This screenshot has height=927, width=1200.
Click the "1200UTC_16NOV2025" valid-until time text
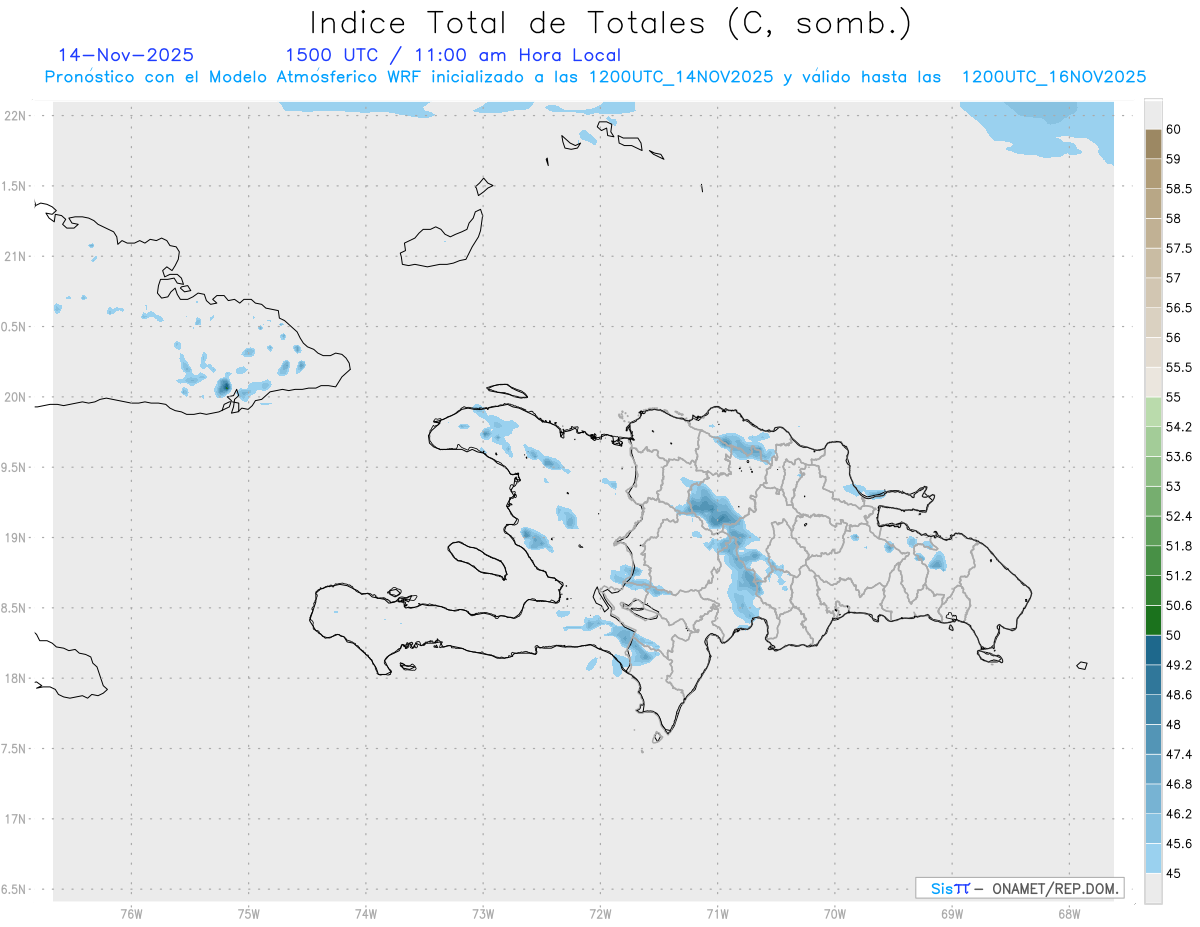[x=1053, y=77]
